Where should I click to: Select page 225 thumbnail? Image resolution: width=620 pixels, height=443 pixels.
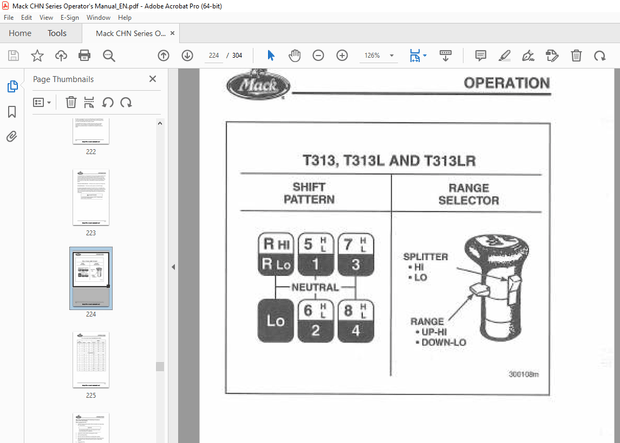[91, 360]
